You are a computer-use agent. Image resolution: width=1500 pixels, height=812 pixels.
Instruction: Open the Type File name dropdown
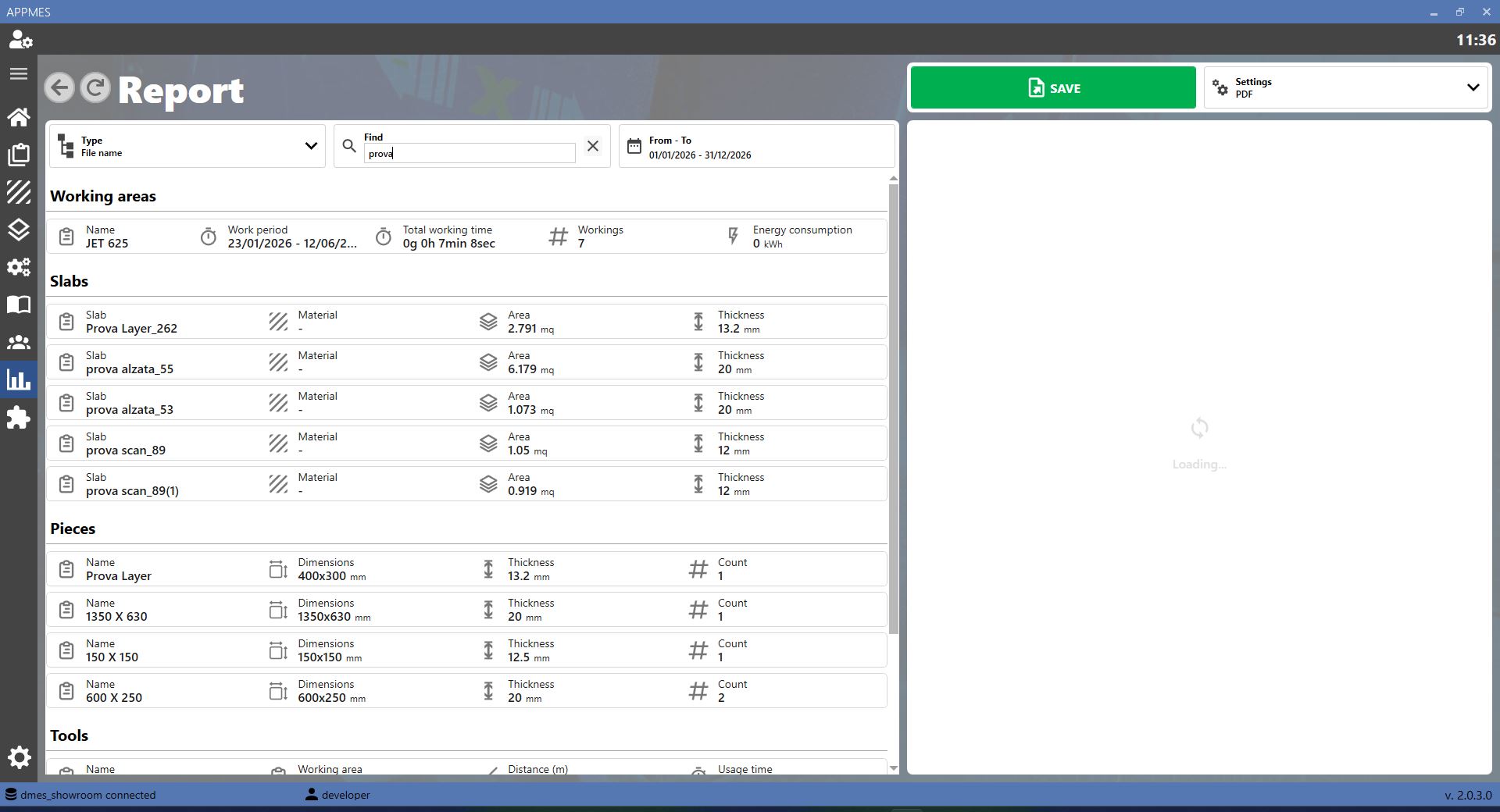[x=187, y=146]
